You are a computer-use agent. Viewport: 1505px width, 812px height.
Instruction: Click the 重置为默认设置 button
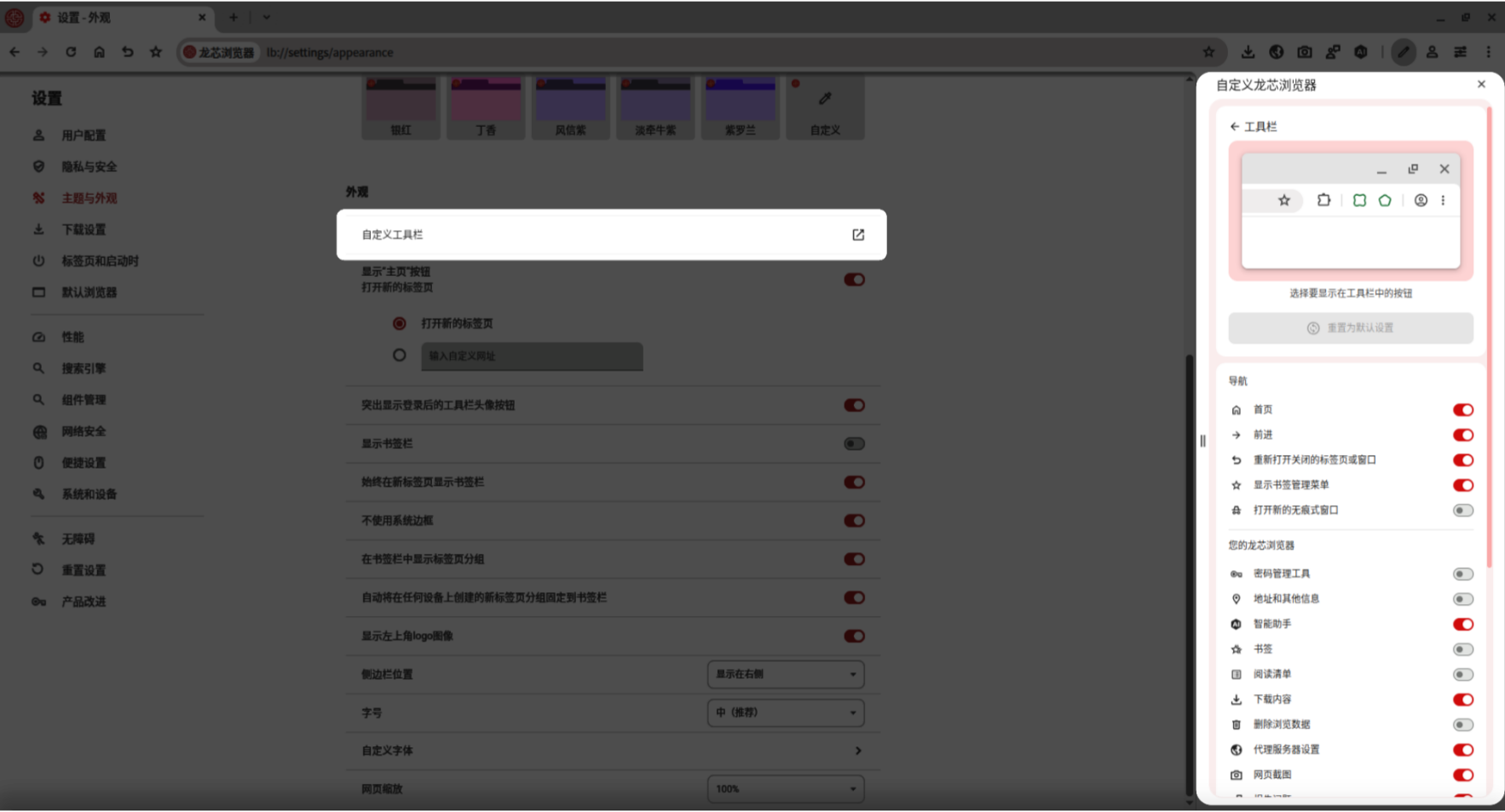pyautogui.click(x=1350, y=328)
